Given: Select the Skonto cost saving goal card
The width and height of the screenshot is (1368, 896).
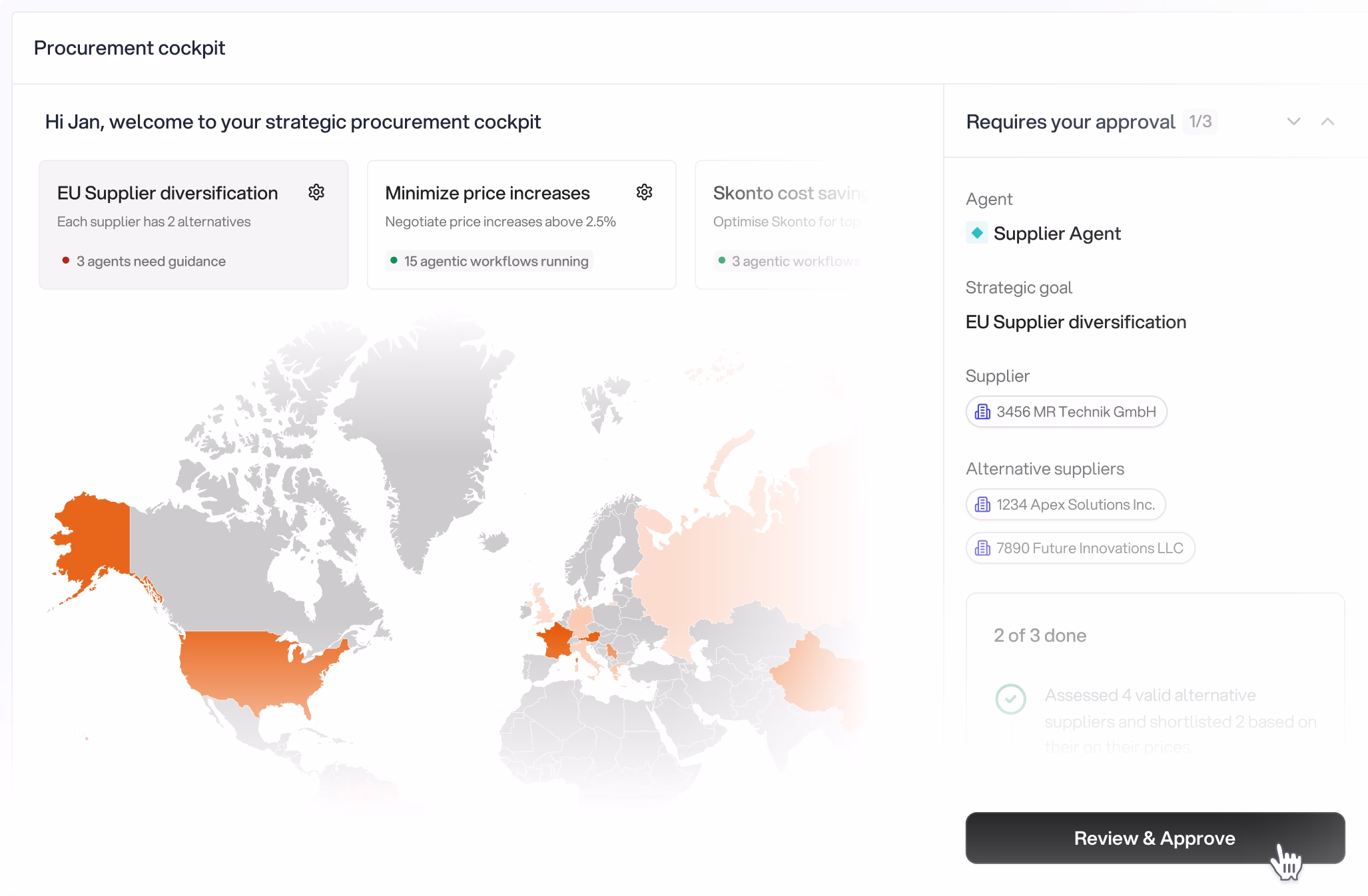Looking at the screenshot, I should click(786, 224).
